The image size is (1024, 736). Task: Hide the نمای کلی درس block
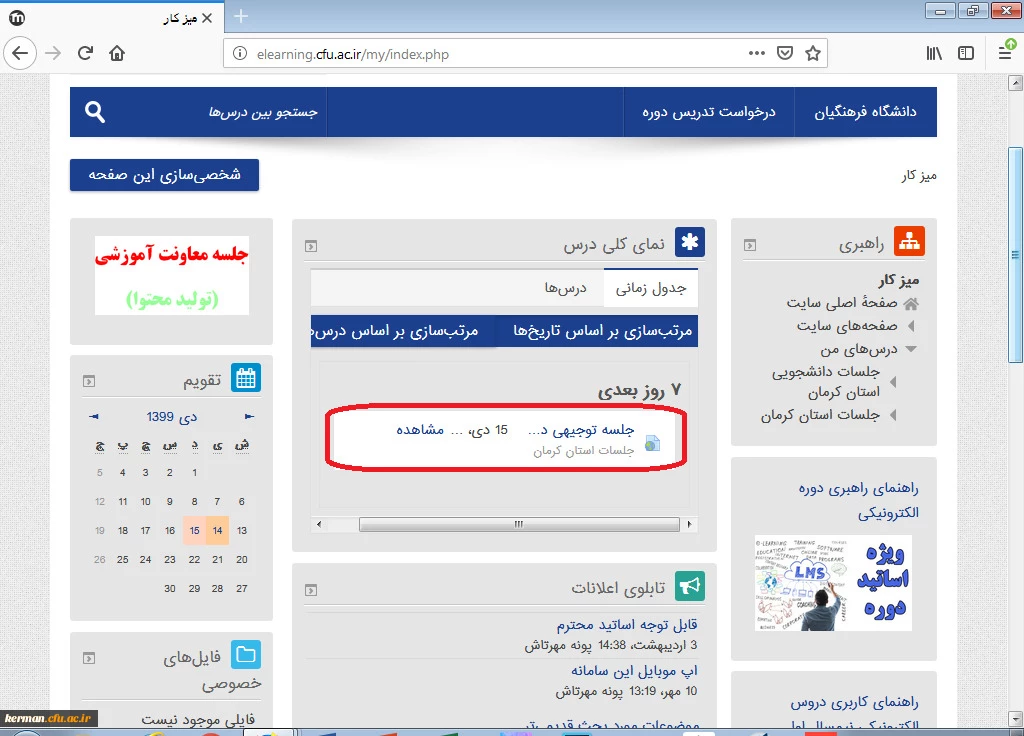coord(311,244)
